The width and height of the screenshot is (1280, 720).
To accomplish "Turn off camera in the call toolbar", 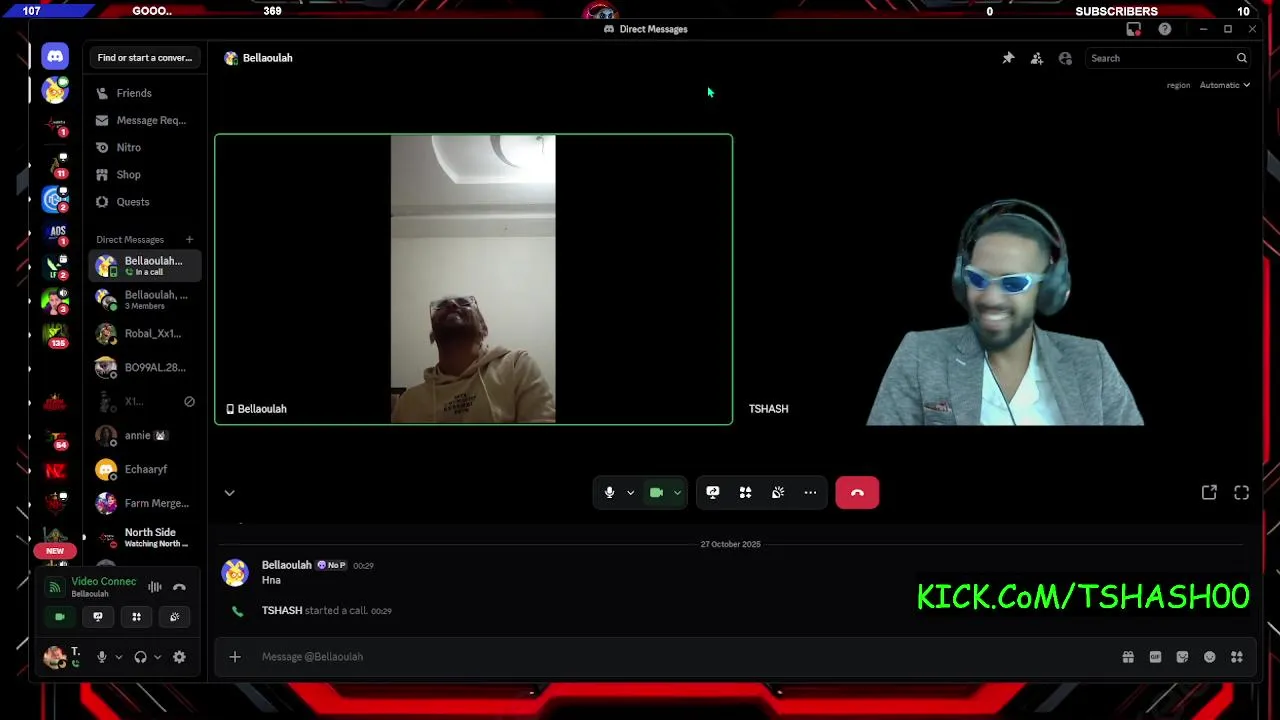I will 656,492.
